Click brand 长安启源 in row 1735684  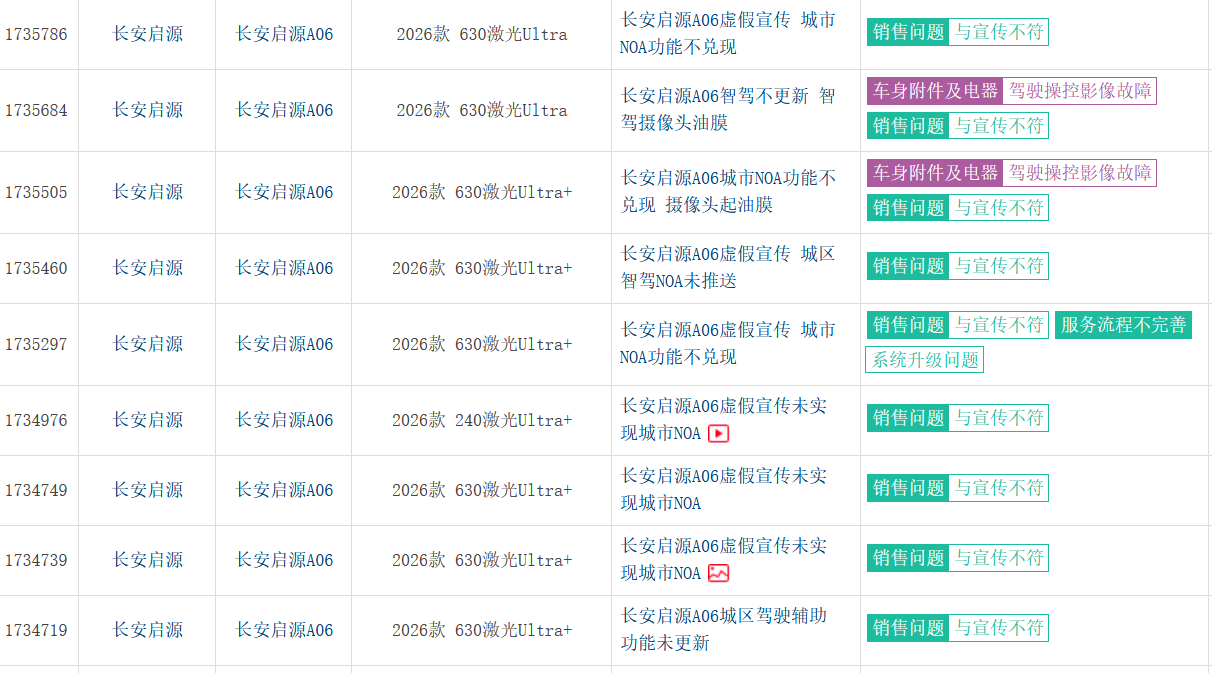148,110
